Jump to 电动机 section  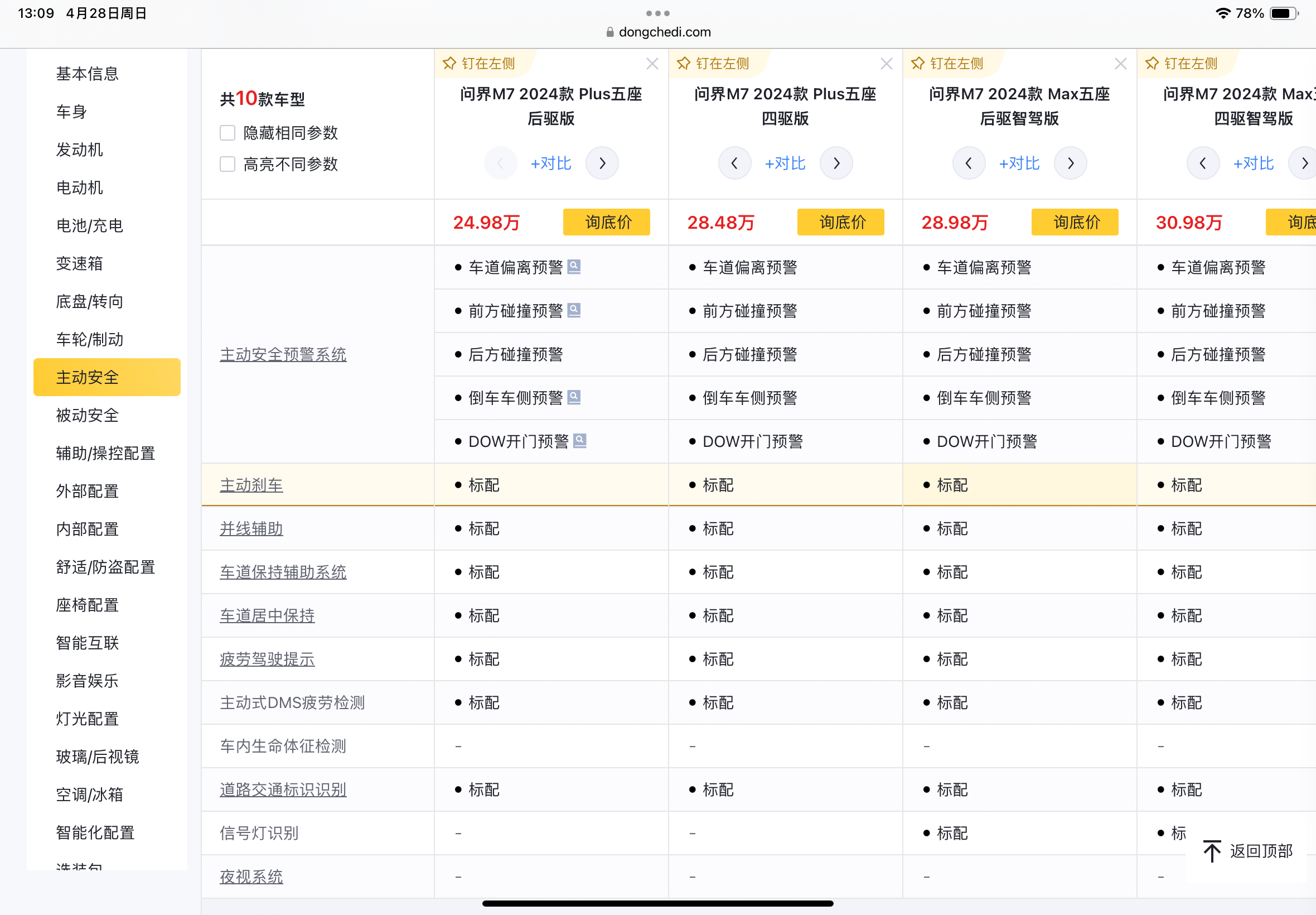pos(80,187)
